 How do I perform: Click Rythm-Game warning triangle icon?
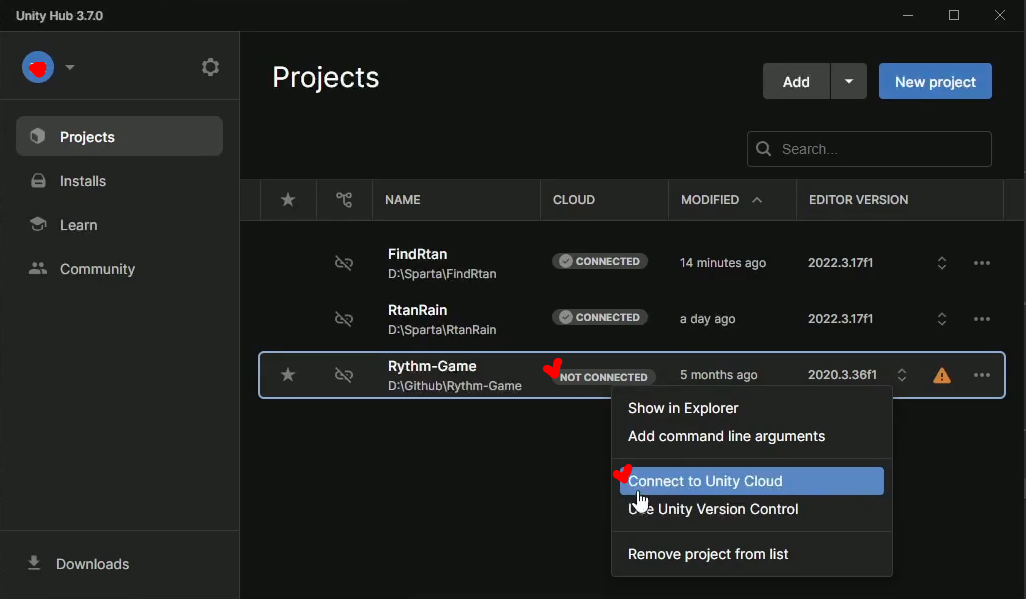pyautogui.click(x=942, y=376)
